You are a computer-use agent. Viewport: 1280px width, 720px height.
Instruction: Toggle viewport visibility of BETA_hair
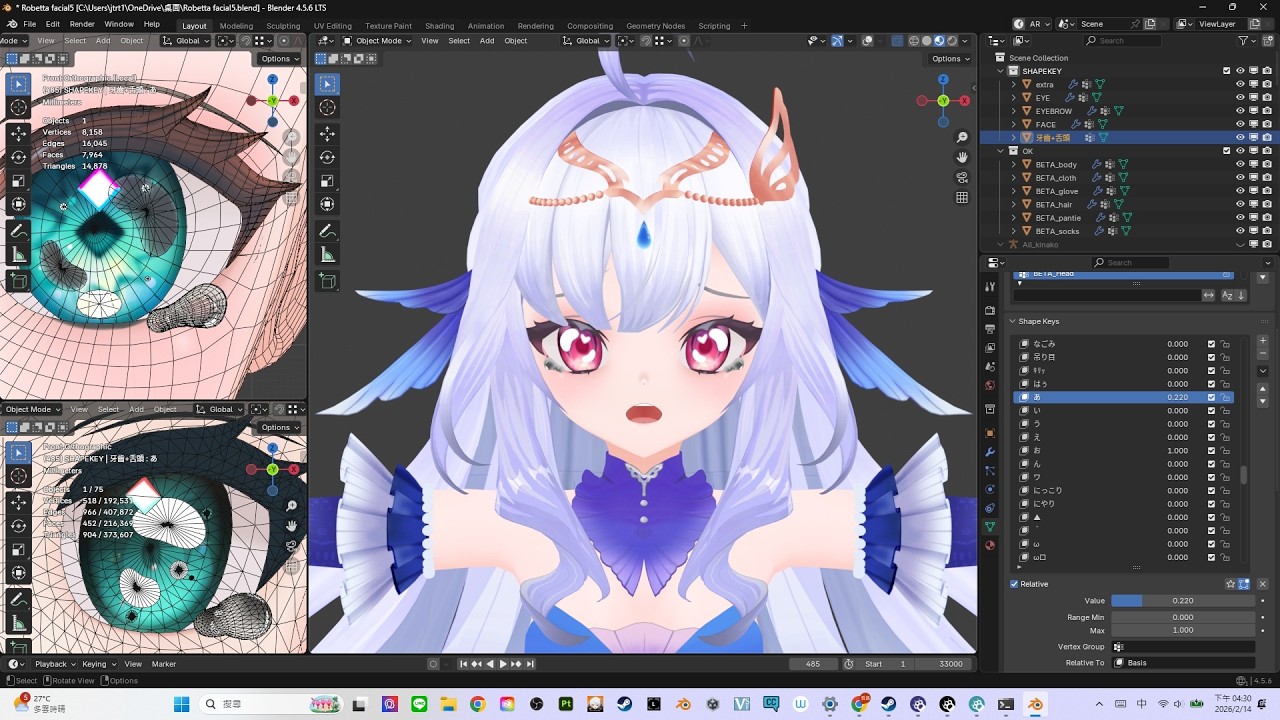(x=1240, y=204)
